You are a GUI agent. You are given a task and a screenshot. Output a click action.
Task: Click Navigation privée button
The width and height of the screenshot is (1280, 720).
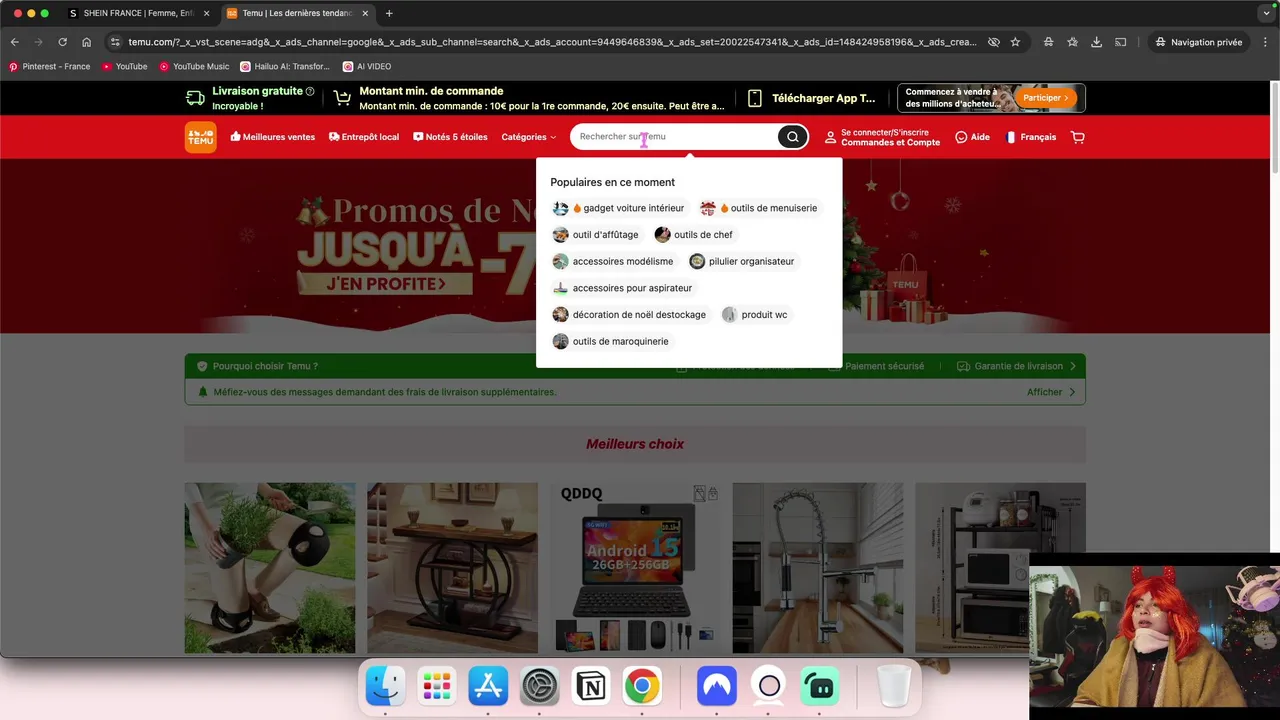(1198, 42)
